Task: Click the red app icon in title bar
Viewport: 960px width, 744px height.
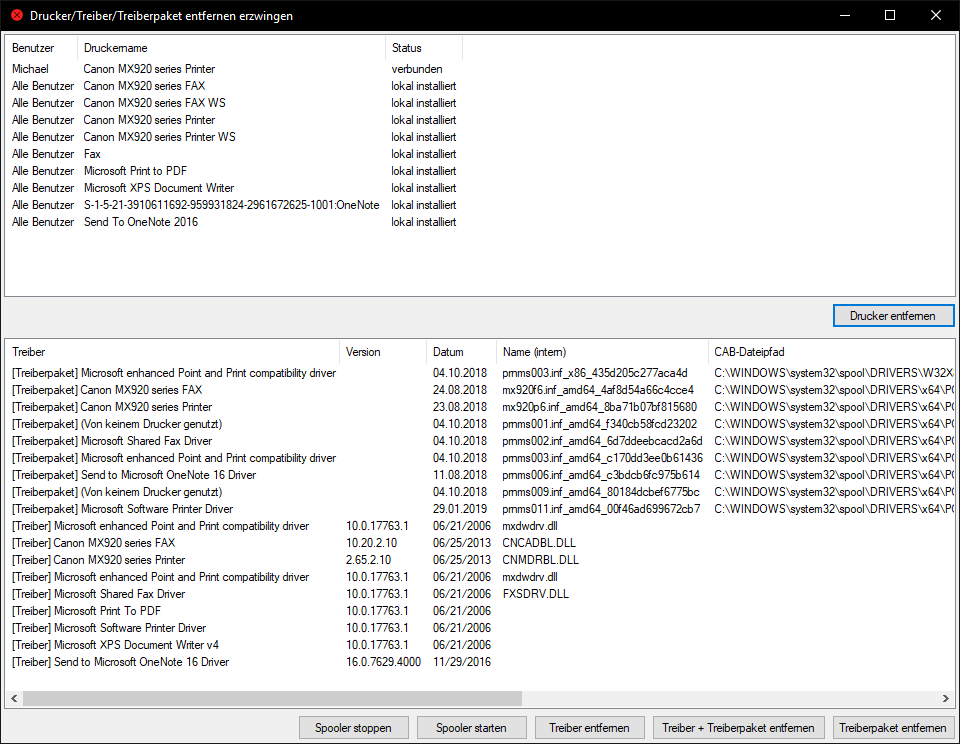Action: point(16,15)
